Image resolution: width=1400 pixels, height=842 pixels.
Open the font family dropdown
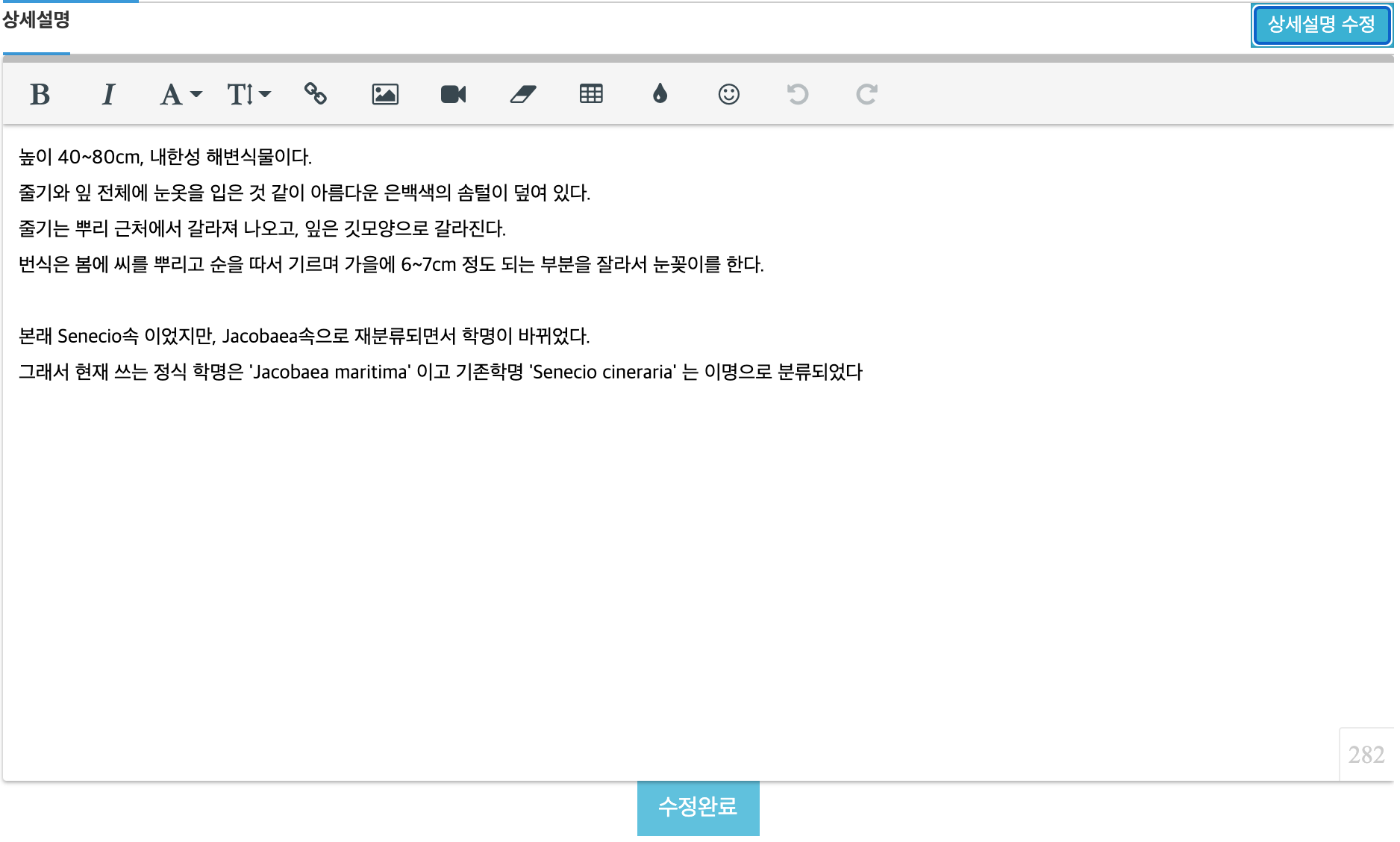click(180, 95)
